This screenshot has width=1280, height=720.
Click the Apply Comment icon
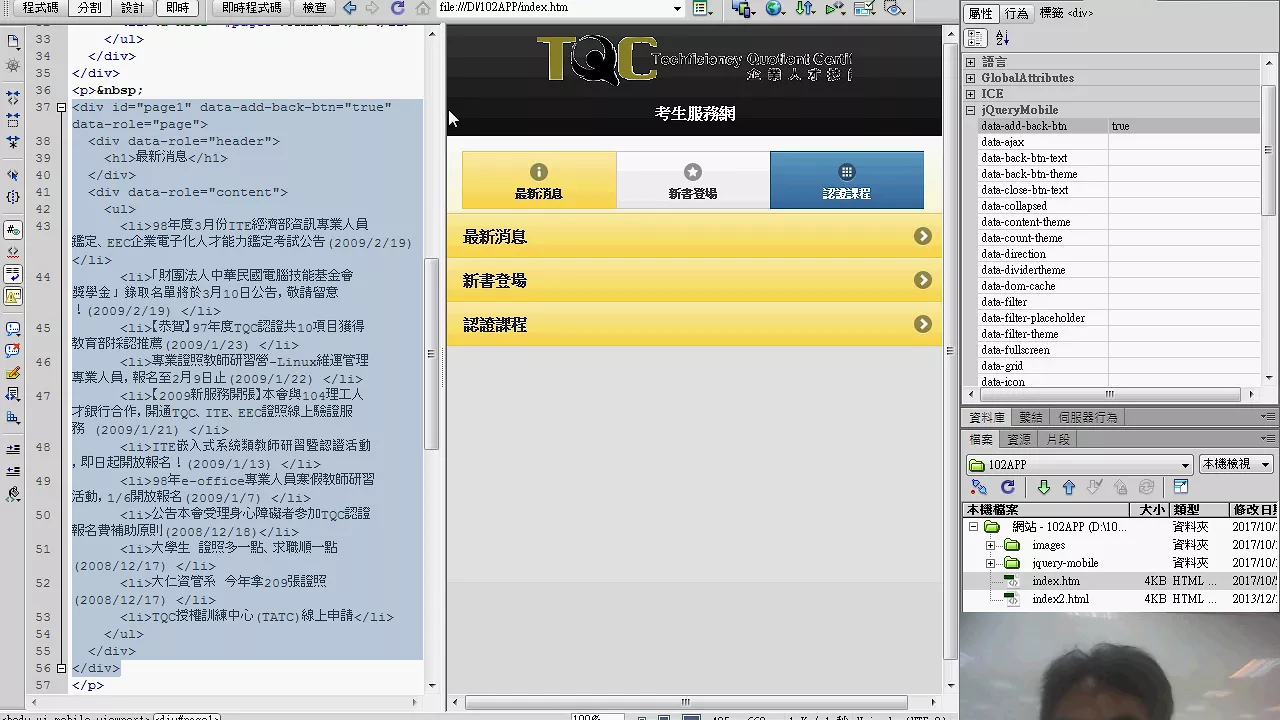(x=13, y=329)
